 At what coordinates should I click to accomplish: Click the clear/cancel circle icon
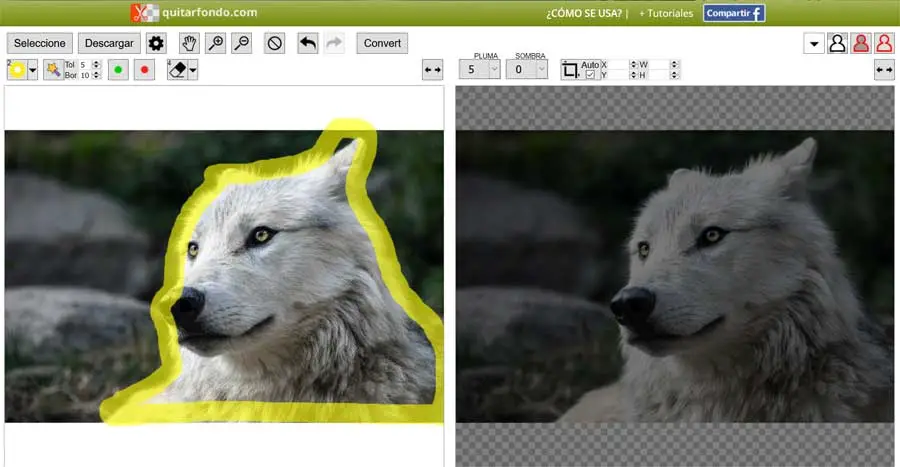[275, 43]
